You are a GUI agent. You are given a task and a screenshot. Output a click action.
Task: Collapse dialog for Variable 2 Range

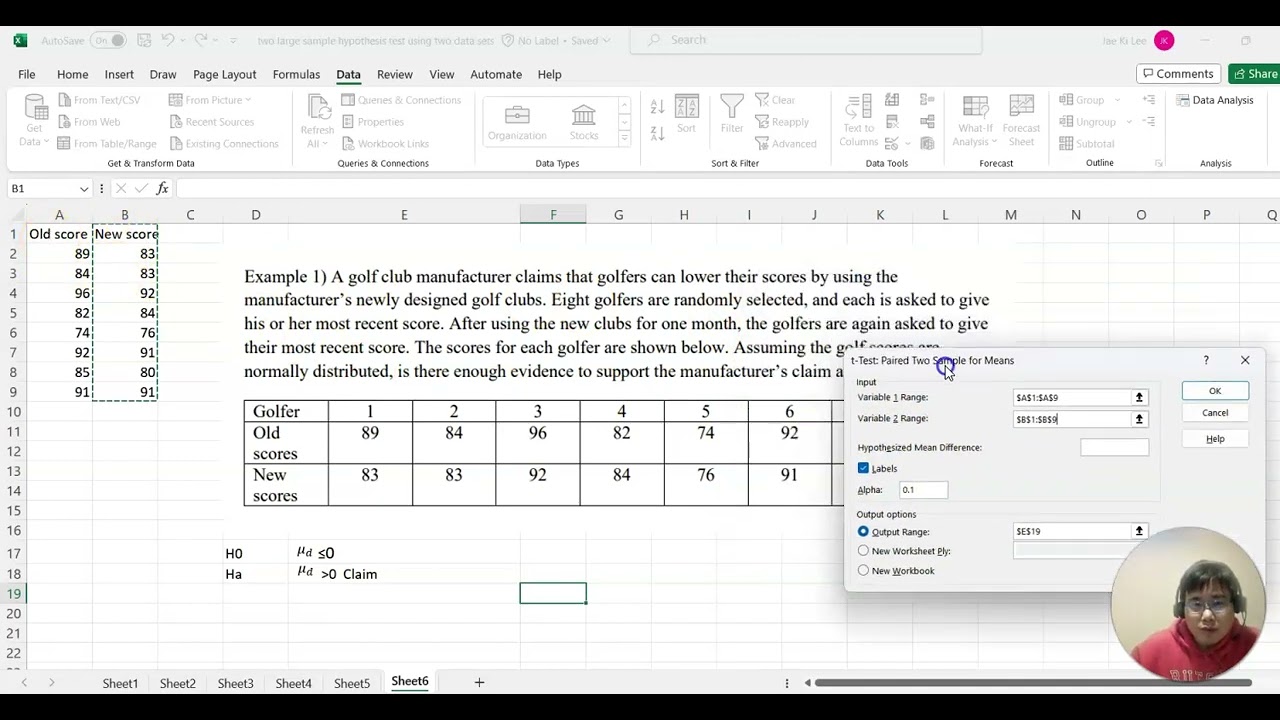point(1138,419)
